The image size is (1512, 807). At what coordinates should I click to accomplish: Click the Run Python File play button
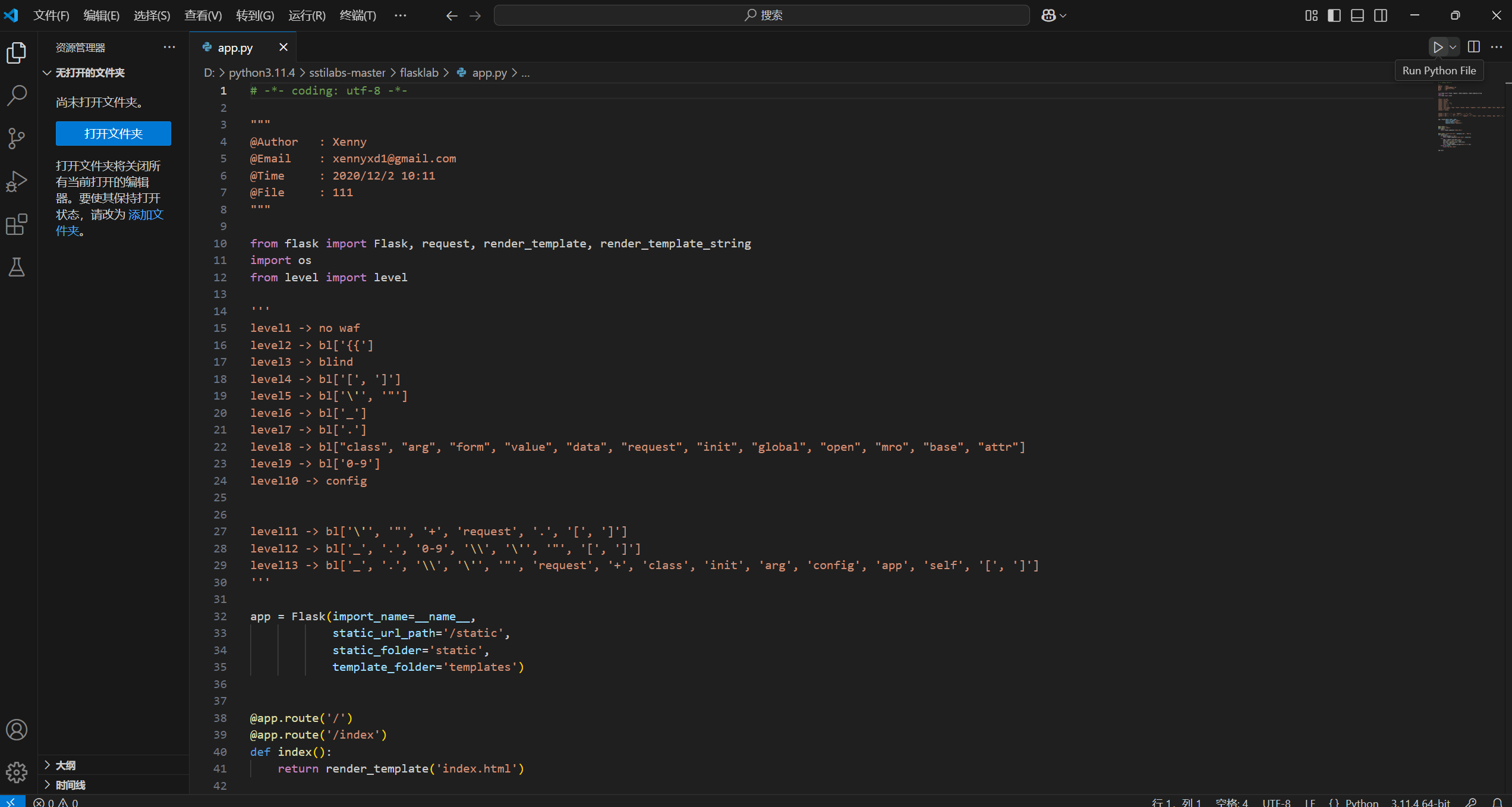pyautogui.click(x=1437, y=47)
